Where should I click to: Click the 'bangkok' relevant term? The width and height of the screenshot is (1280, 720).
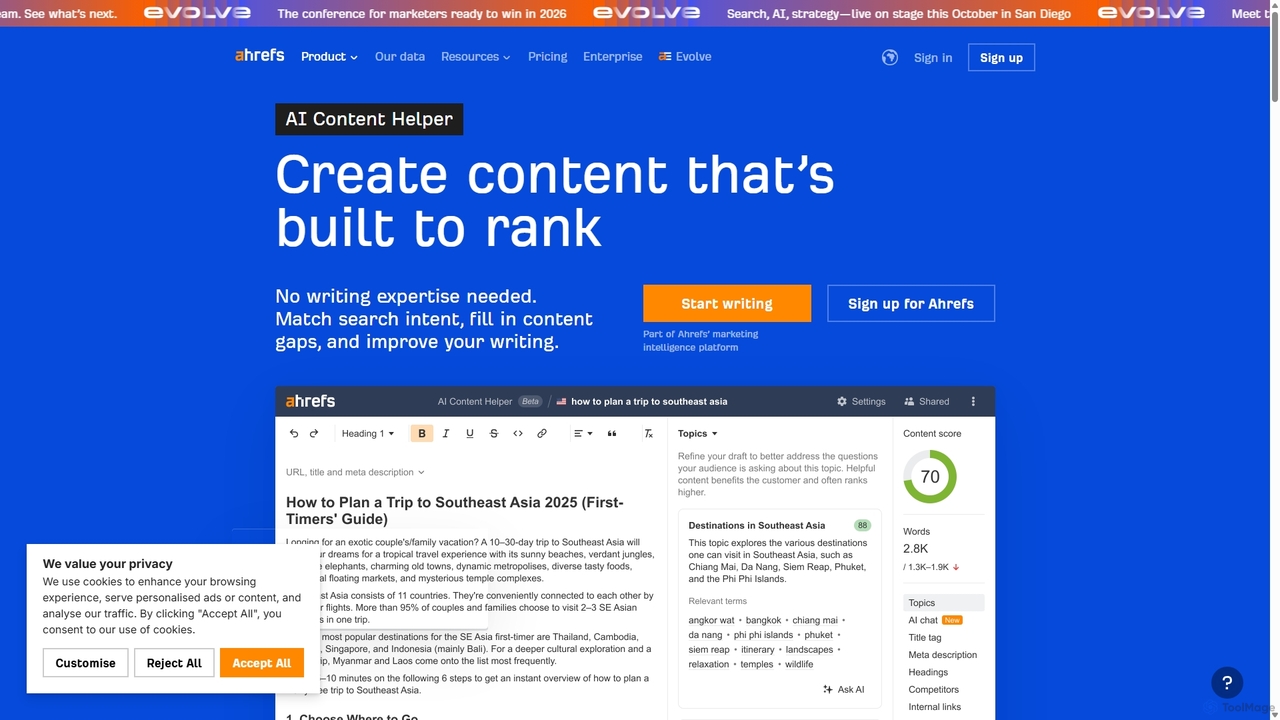point(763,620)
